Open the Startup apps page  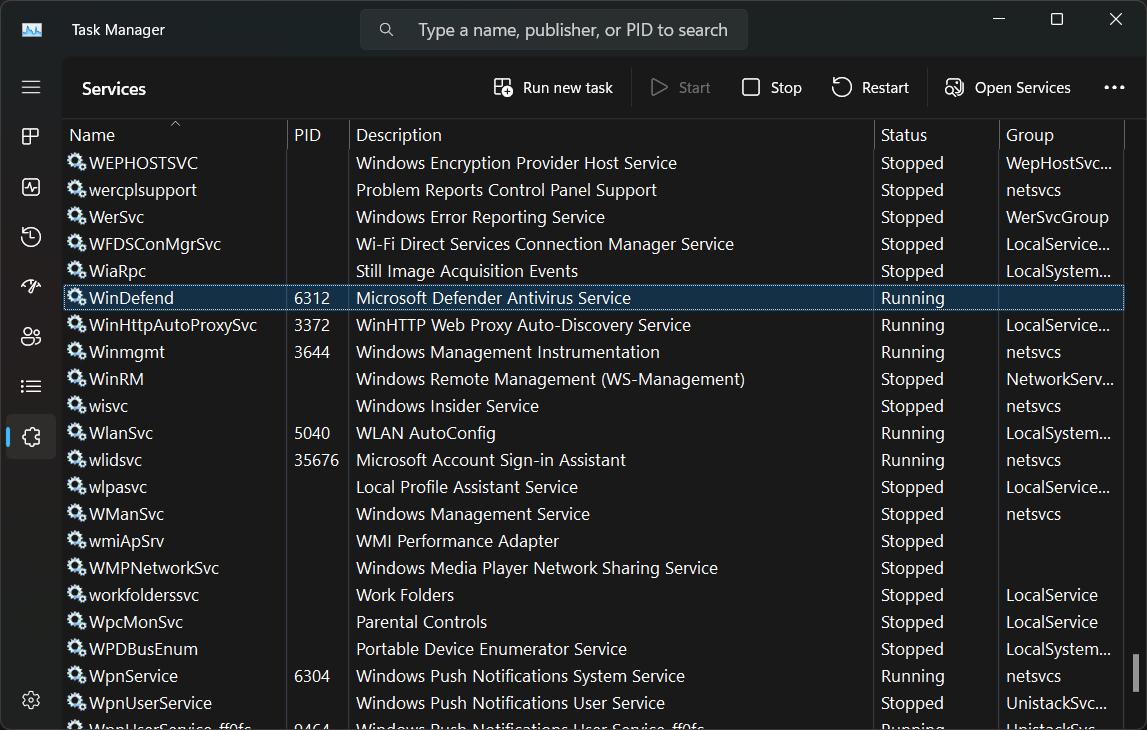pyautogui.click(x=30, y=286)
